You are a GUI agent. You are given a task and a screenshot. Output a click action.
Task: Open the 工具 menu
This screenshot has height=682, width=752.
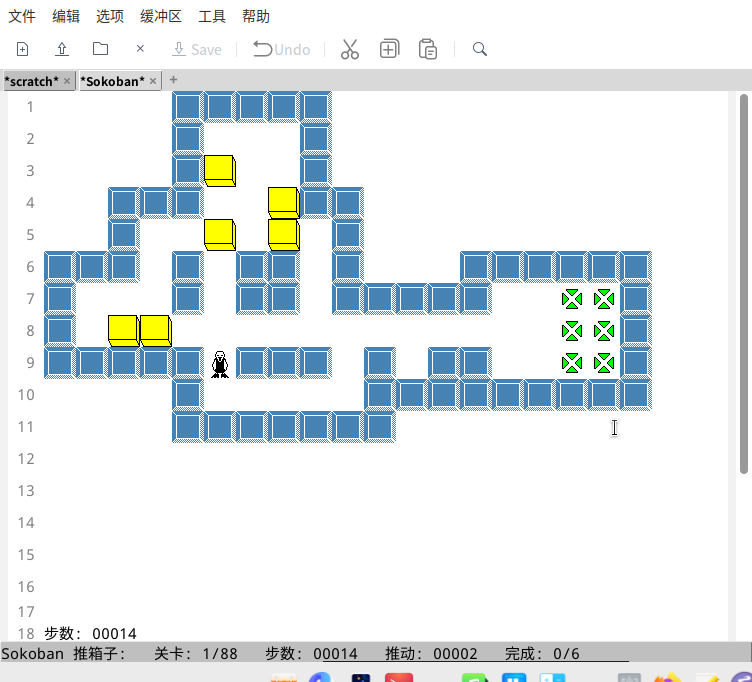(212, 16)
